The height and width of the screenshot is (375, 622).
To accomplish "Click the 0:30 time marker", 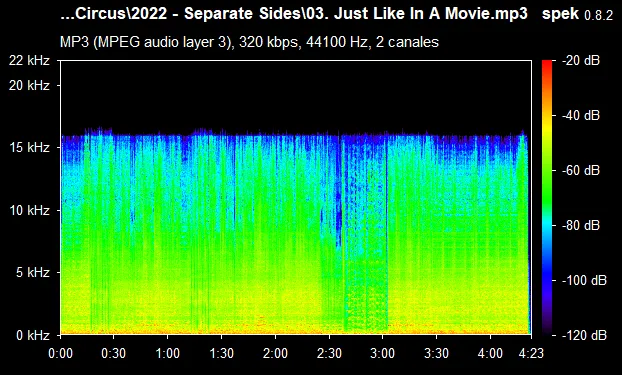I will pos(114,353).
